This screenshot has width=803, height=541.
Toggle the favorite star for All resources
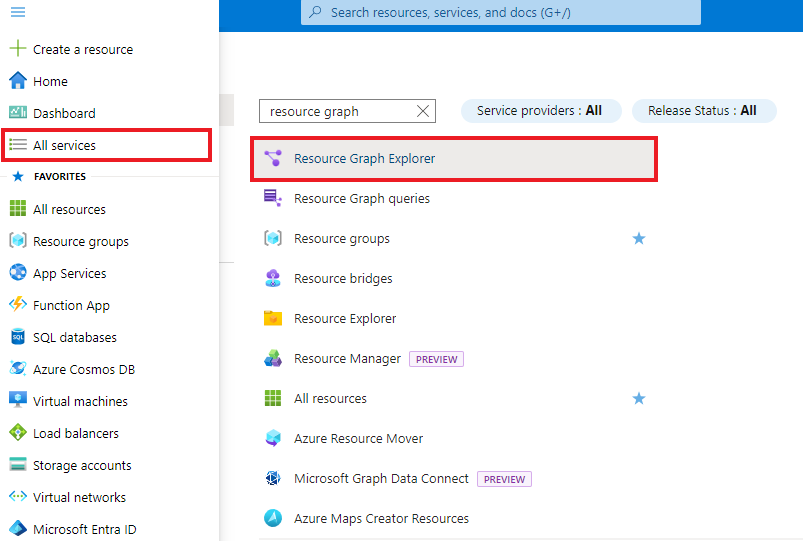tap(639, 398)
